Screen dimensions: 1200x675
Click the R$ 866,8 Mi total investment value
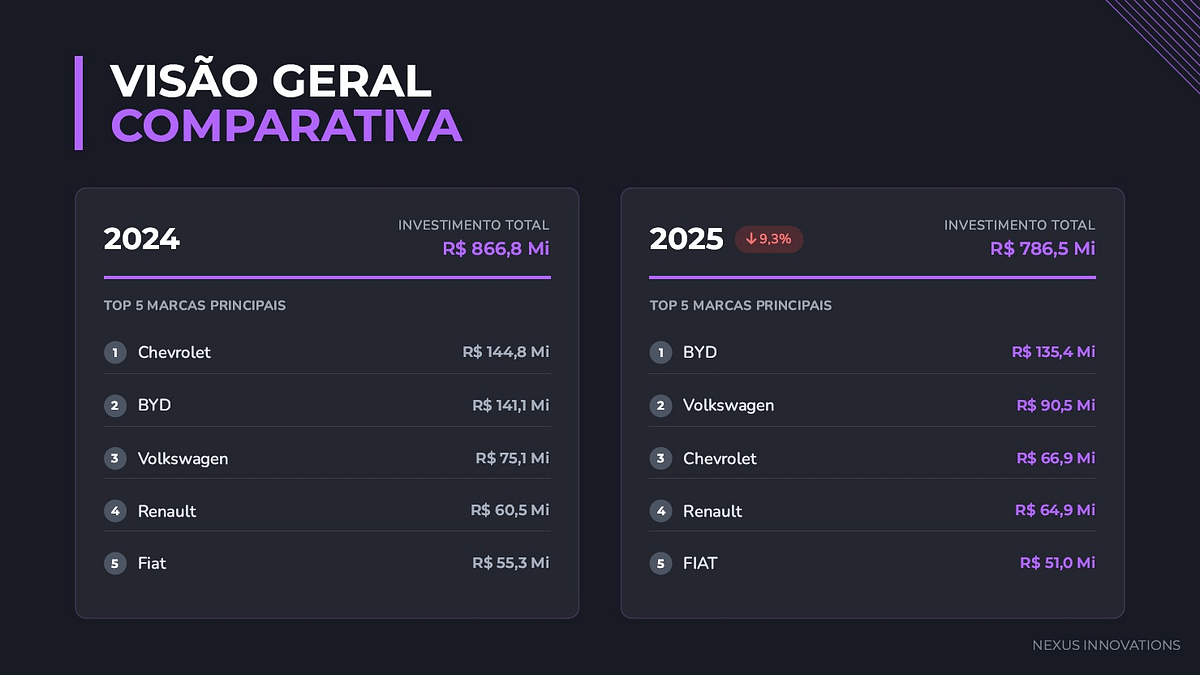coord(496,248)
